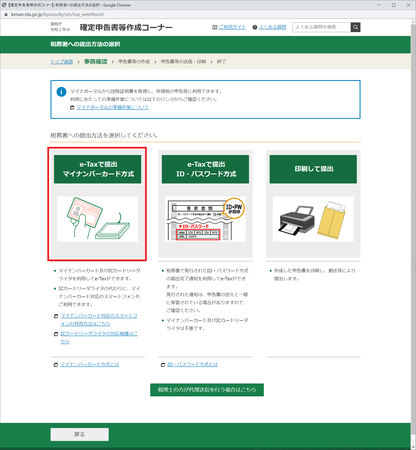Select e-Taxで提出 マイナンバーカード方式 button
416x450 pixels.
click(x=98, y=169)
